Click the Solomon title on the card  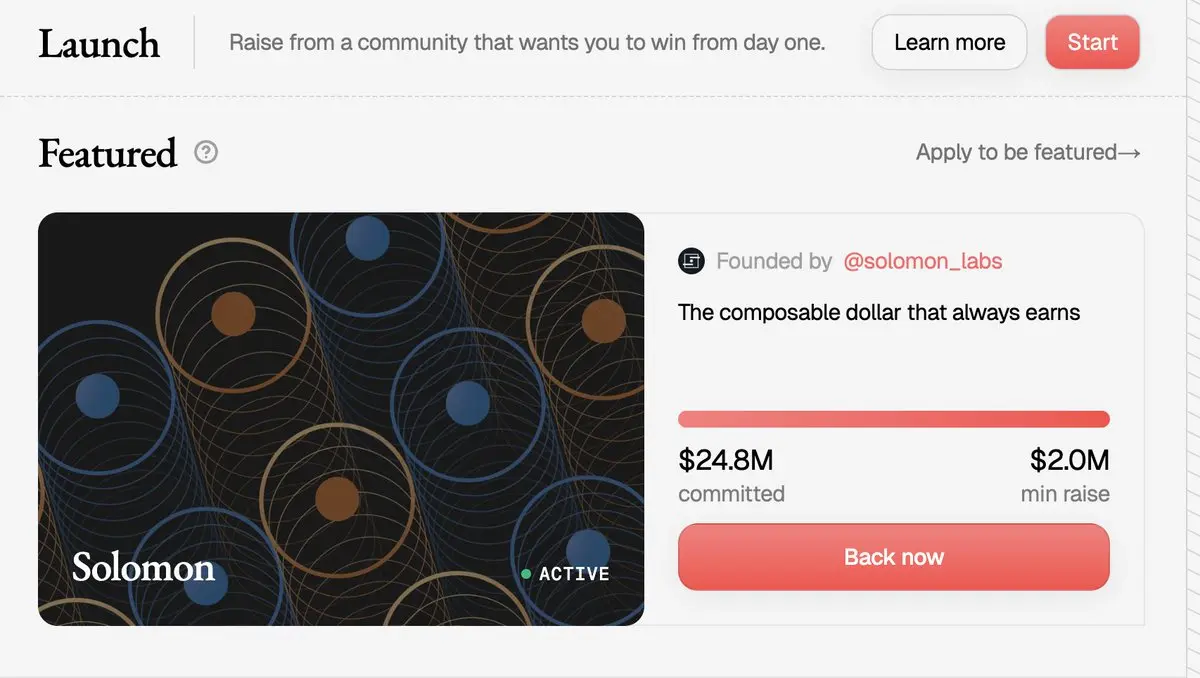143,568
